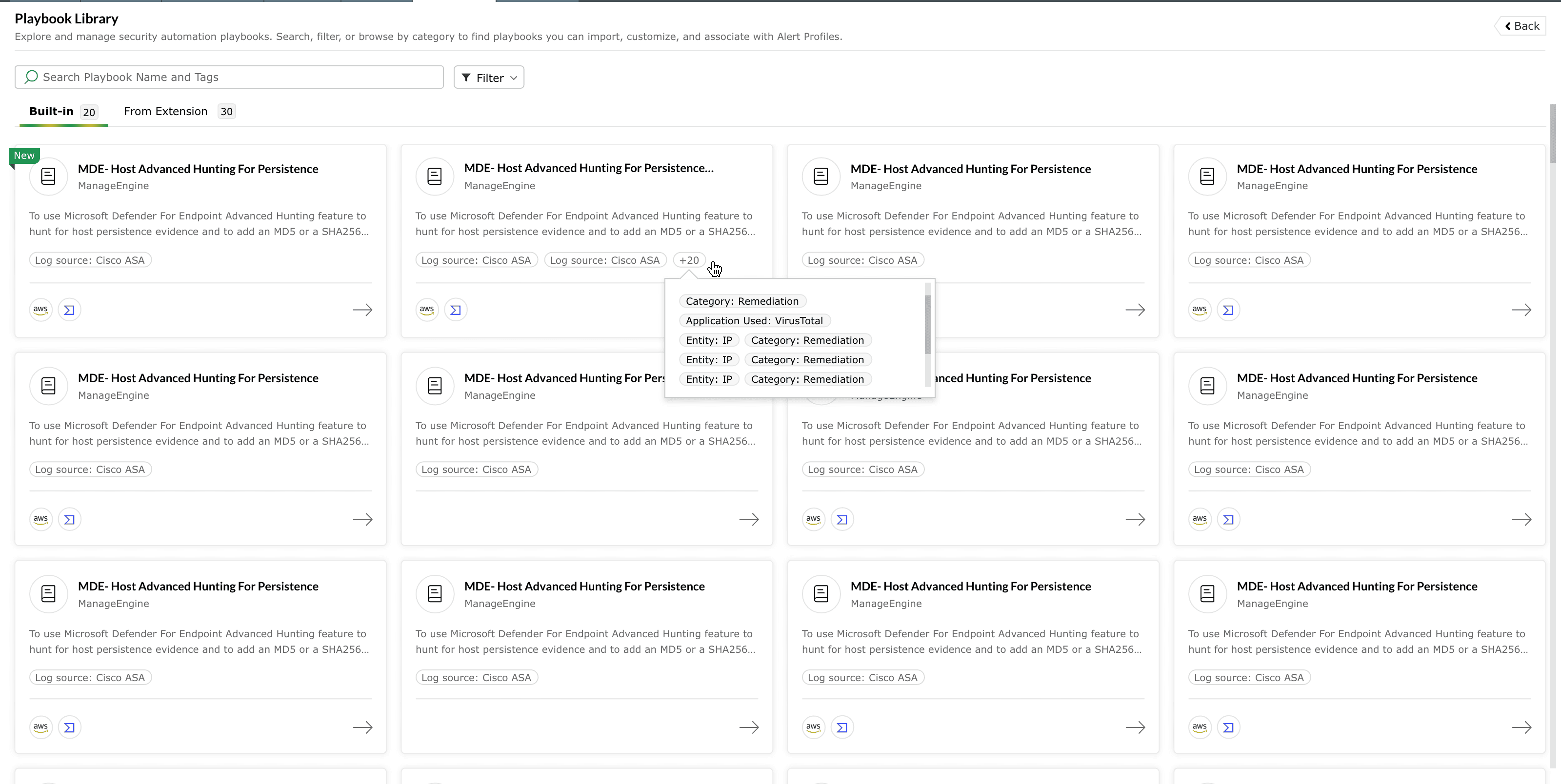Expand the +20 hidden tags badge
This screenshot has width=1561, height=784.
click(x=689, y=260)
